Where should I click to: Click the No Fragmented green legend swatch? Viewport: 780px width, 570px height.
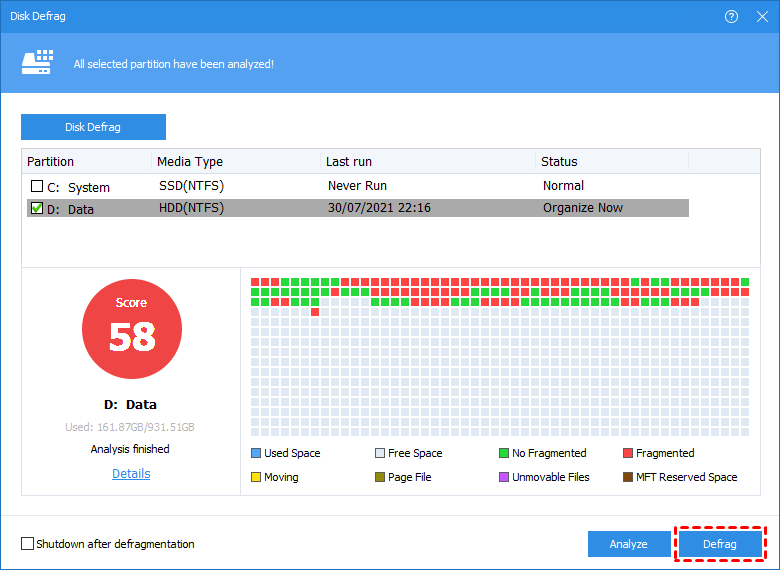click(x=504, y=454)
